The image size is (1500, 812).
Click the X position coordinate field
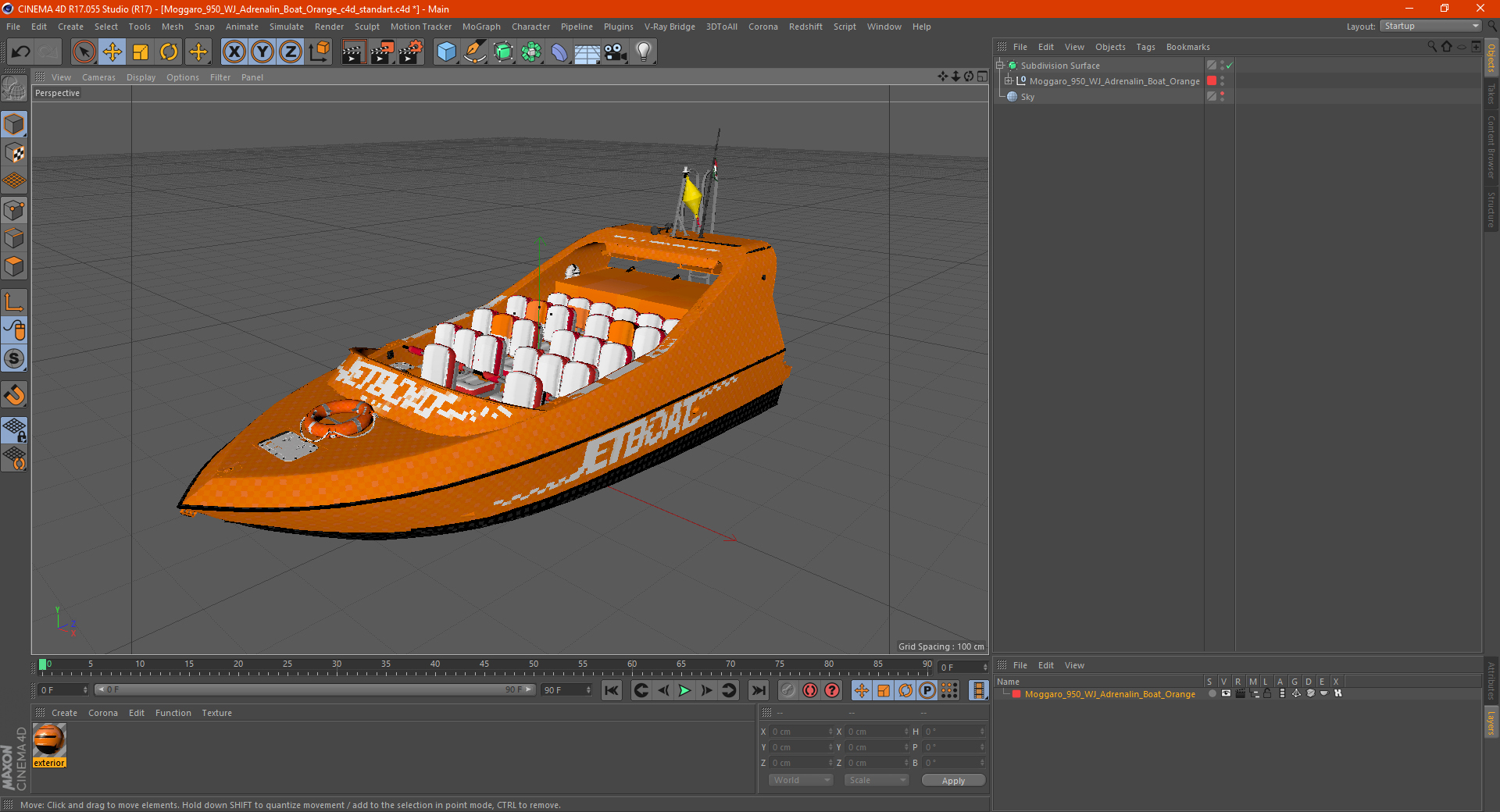[802, 732]
